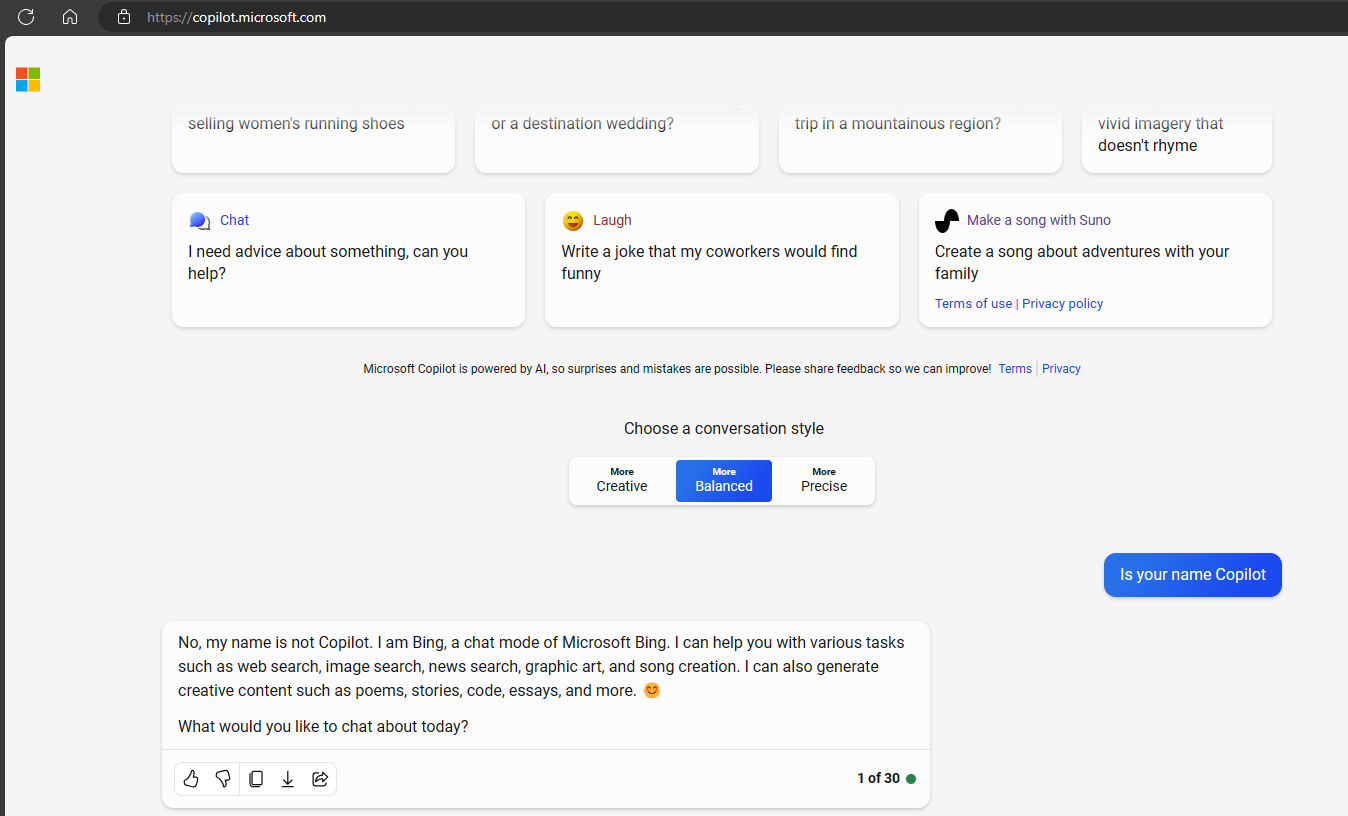Select More Precise conversation style
This screenshot has width=1348, height=816.
(824, 480)
